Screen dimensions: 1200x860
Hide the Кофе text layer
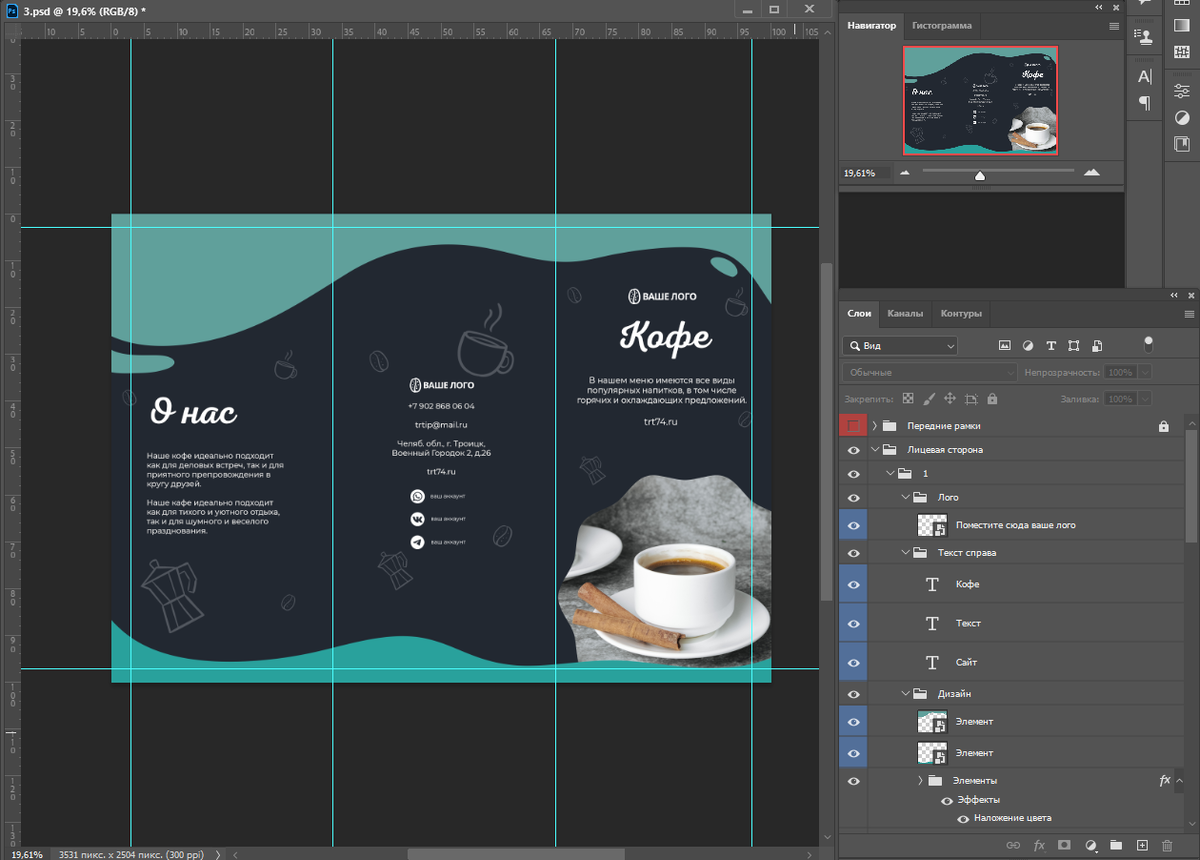pyautogui.click(x=853, y=584)
